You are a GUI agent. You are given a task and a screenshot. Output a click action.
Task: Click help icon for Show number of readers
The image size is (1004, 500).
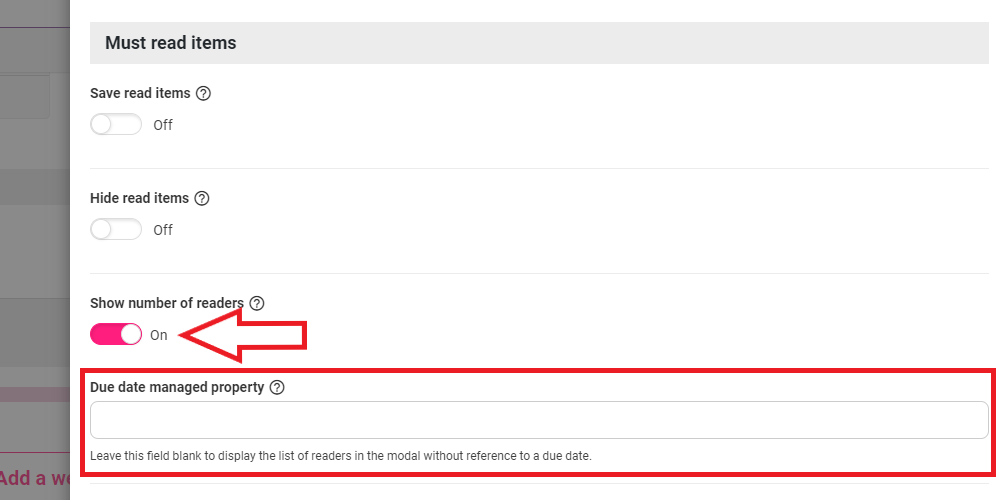click(x=257, y=303)
